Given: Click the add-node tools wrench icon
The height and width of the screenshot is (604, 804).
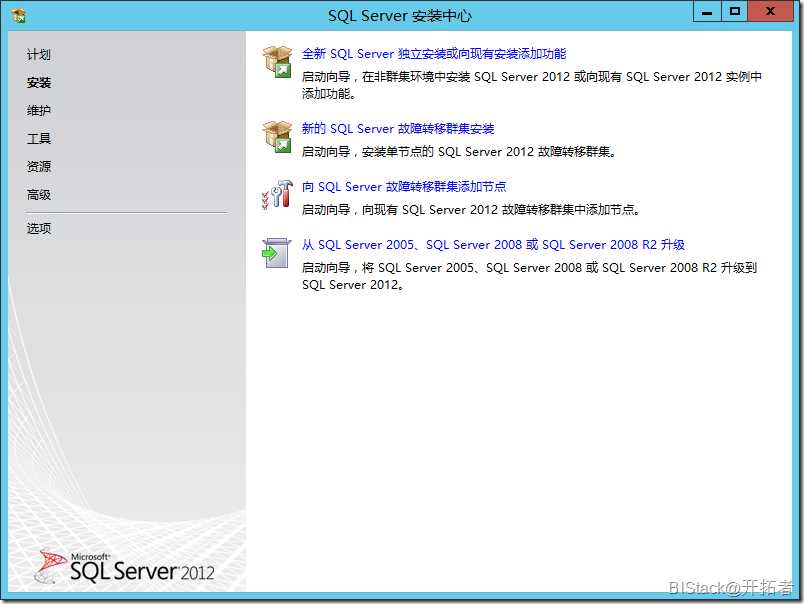Looking at the screenshot, I should pyautogui.click(x=277, y=194).
